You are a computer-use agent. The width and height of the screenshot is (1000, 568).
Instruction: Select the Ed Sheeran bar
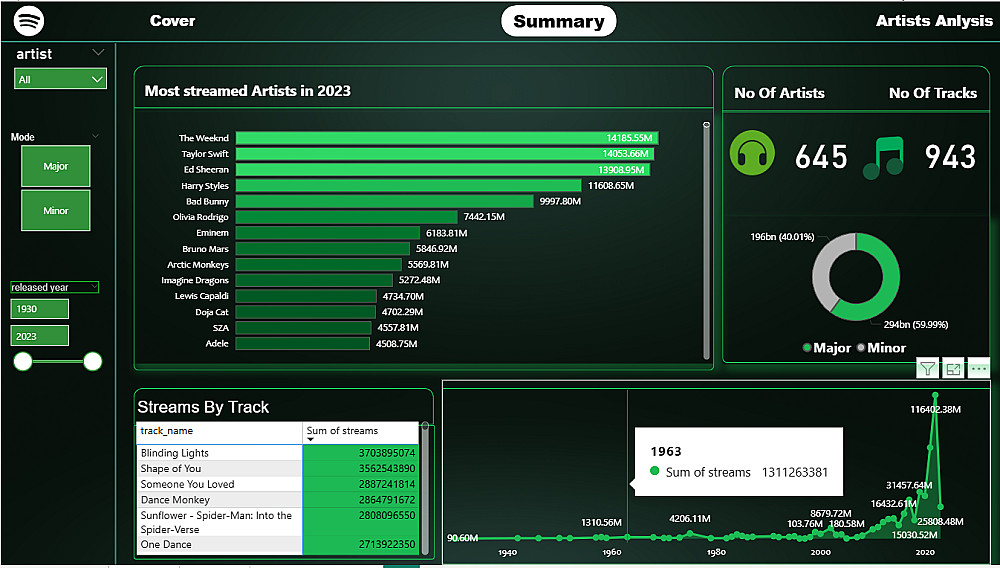[443, 170]
